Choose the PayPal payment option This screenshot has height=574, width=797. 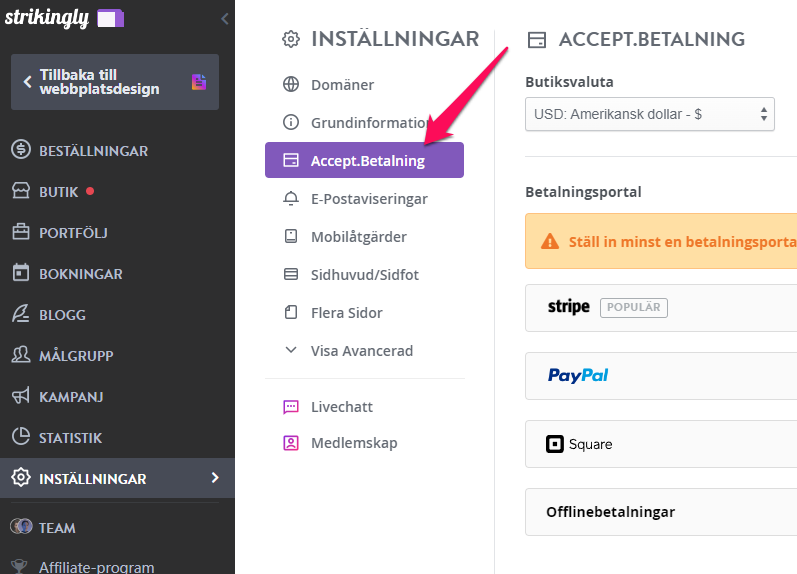pos(661,376)
